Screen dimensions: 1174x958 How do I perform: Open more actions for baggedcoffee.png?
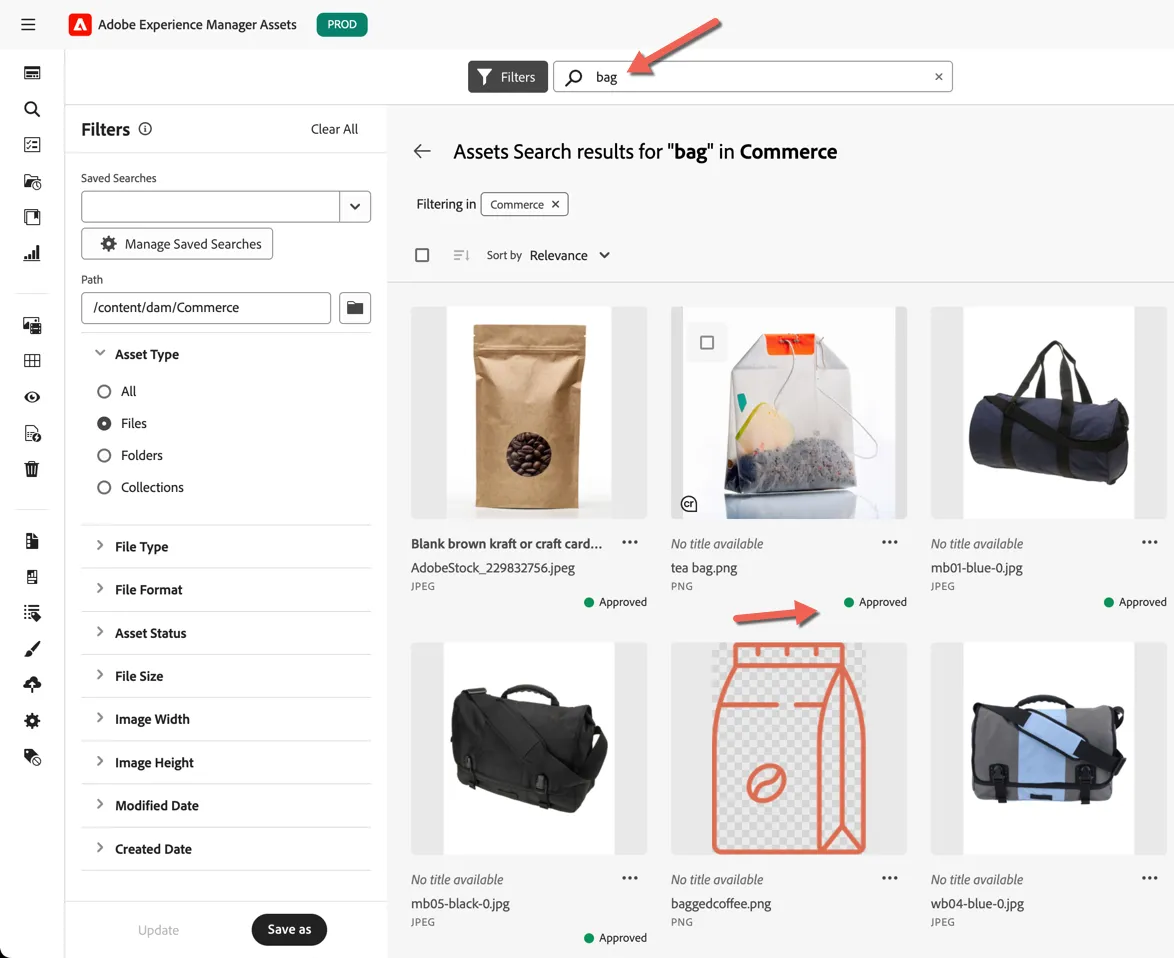889,879
